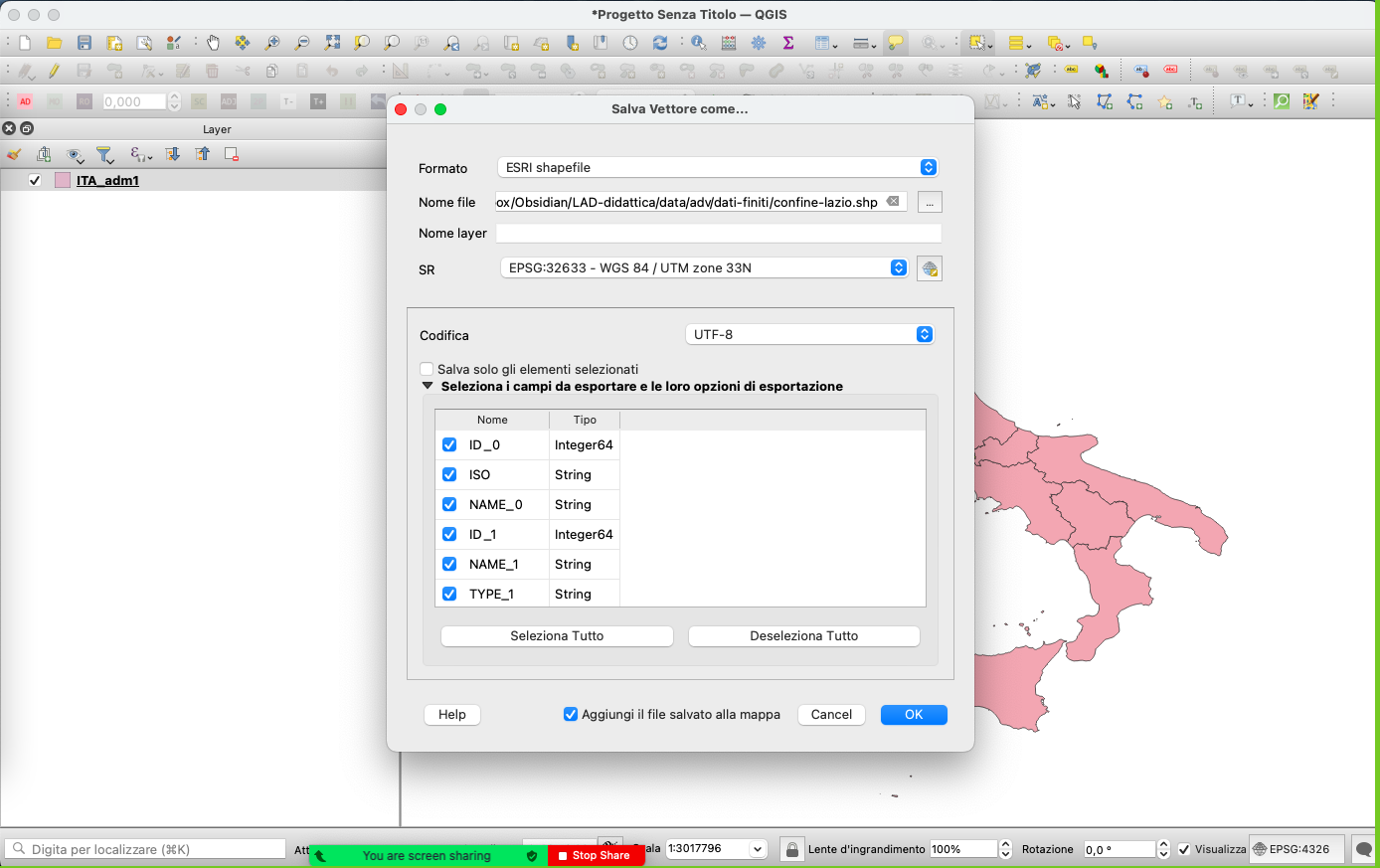Open the SR coordinate system dropdown
Viewport: 1380px width, 868px height.
(x=704, y=267)
